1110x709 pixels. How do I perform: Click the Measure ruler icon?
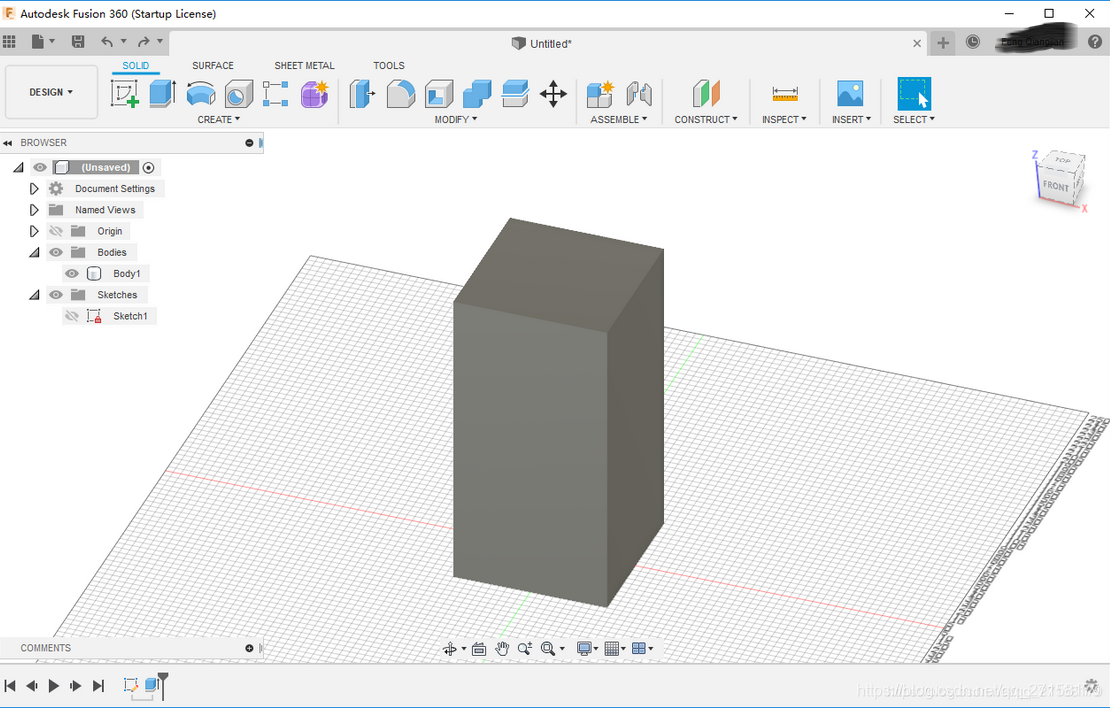click(x=785, y=94)
